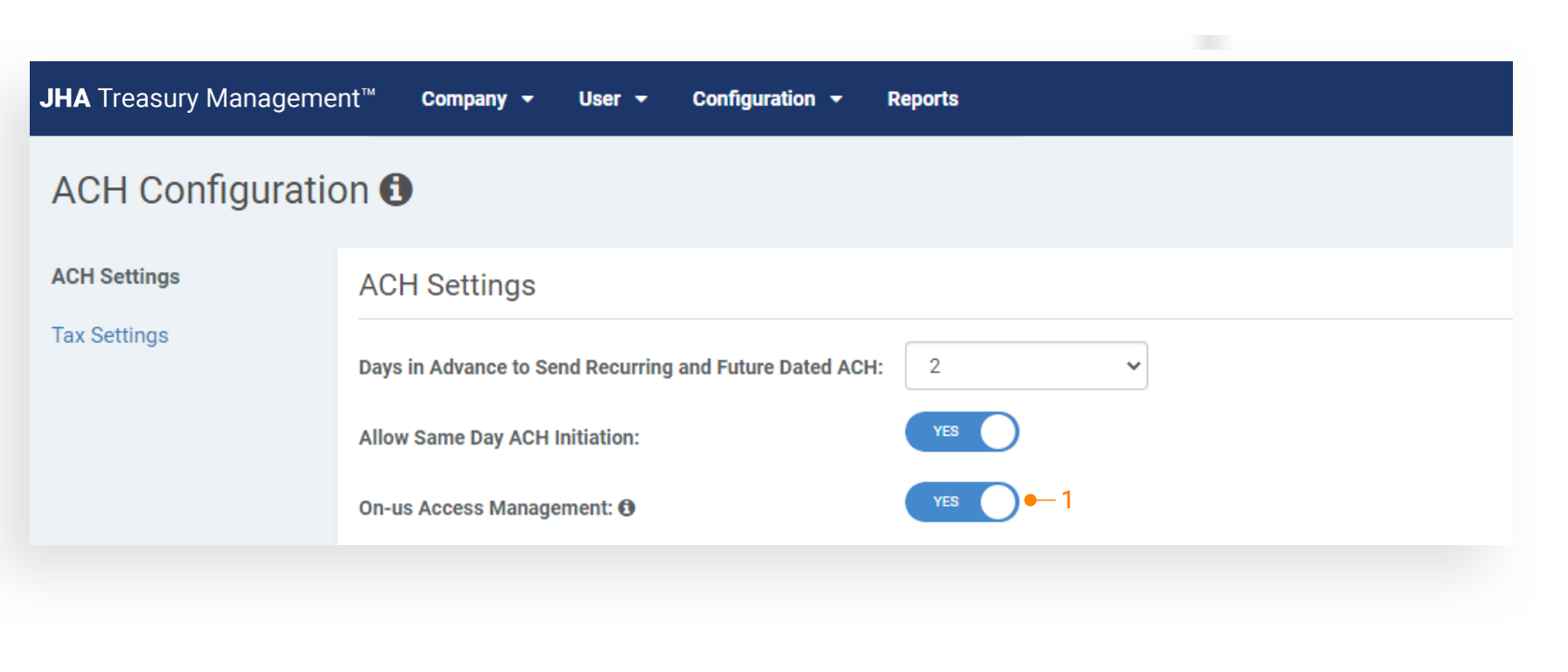Click the caret arrow beside Configuration
Image resolution: width=1568 pixels, height=672 pixels.
[836, 100]
